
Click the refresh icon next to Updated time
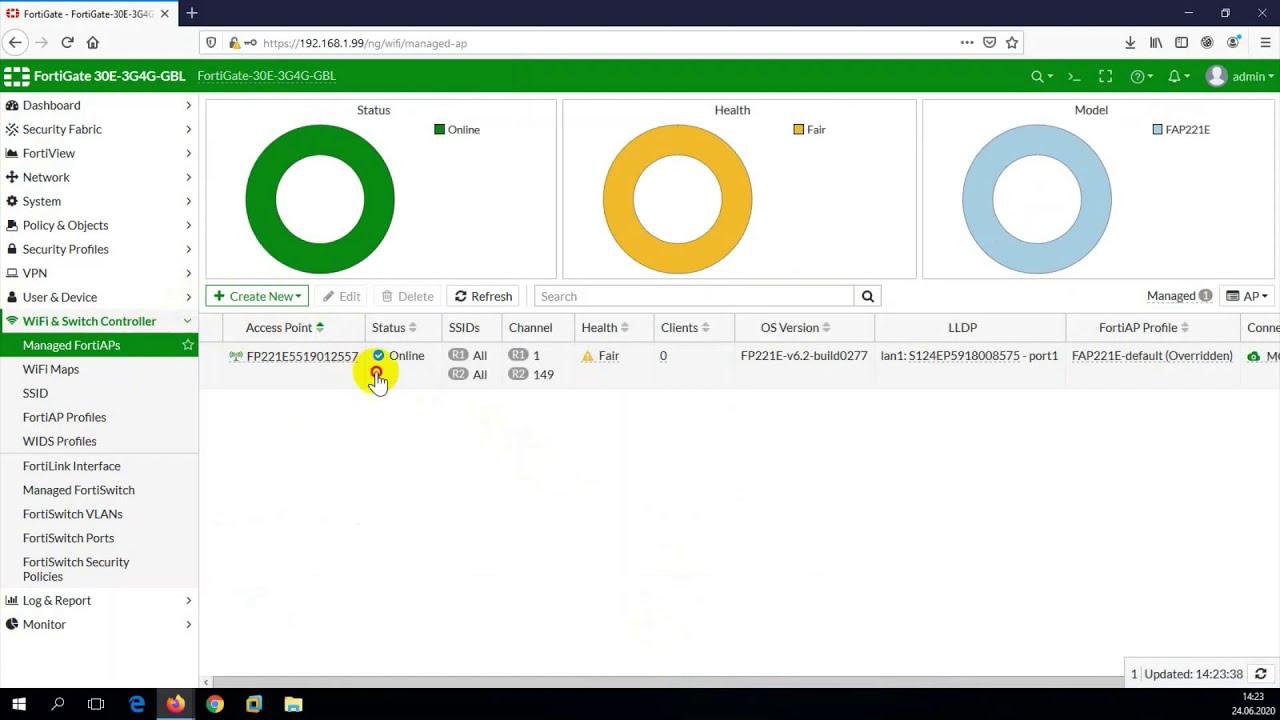[x=1260, y=674]
